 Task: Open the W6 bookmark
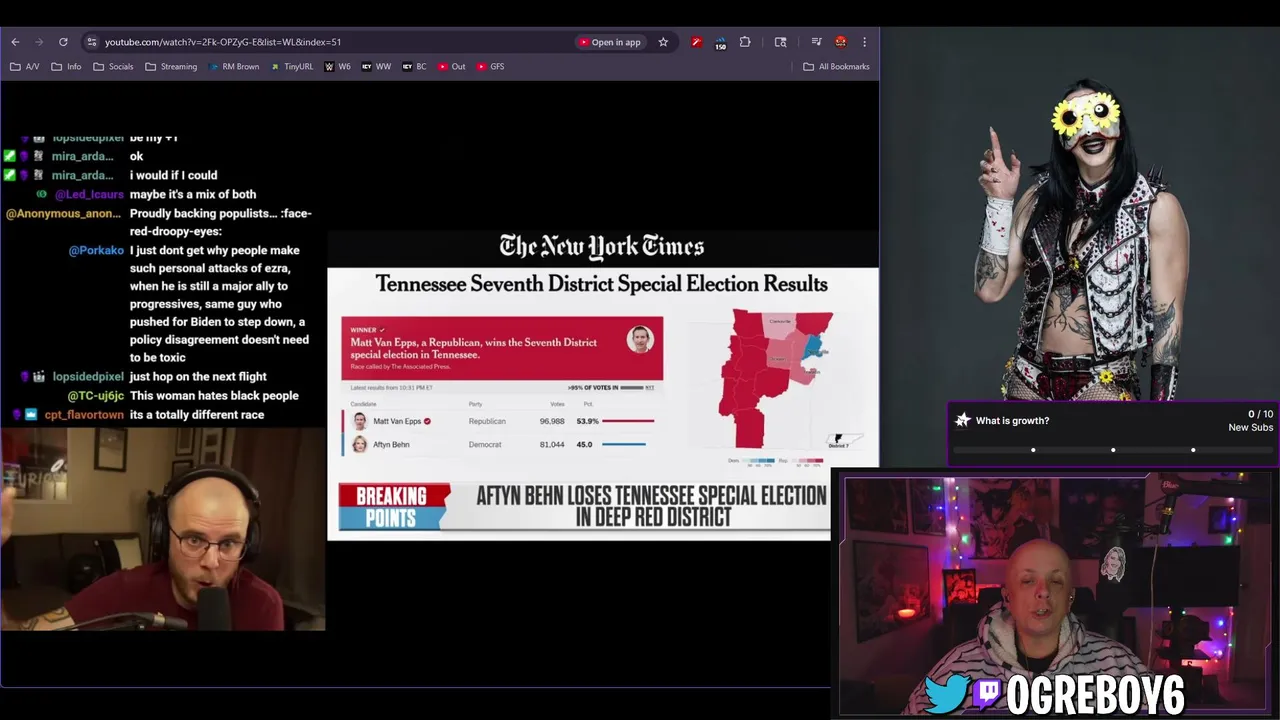[337, 67]
